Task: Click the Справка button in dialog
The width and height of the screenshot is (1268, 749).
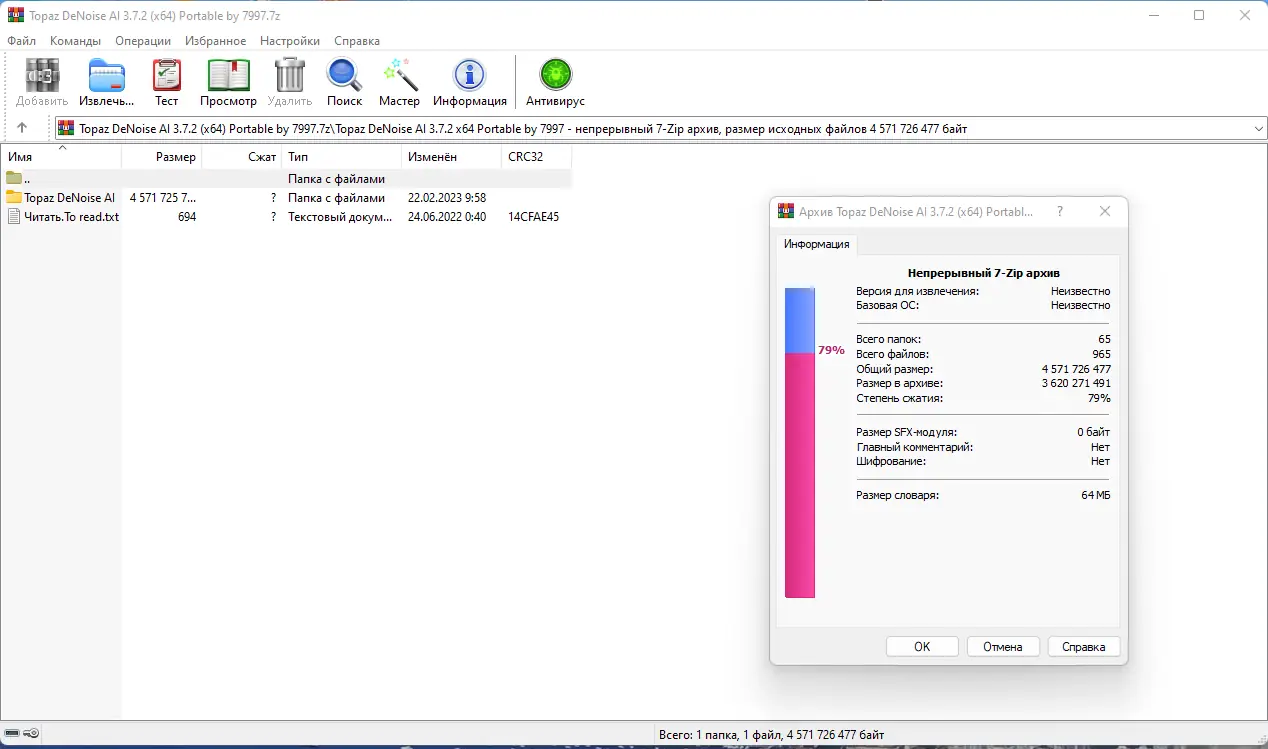Action: (x=1084, y=647)
